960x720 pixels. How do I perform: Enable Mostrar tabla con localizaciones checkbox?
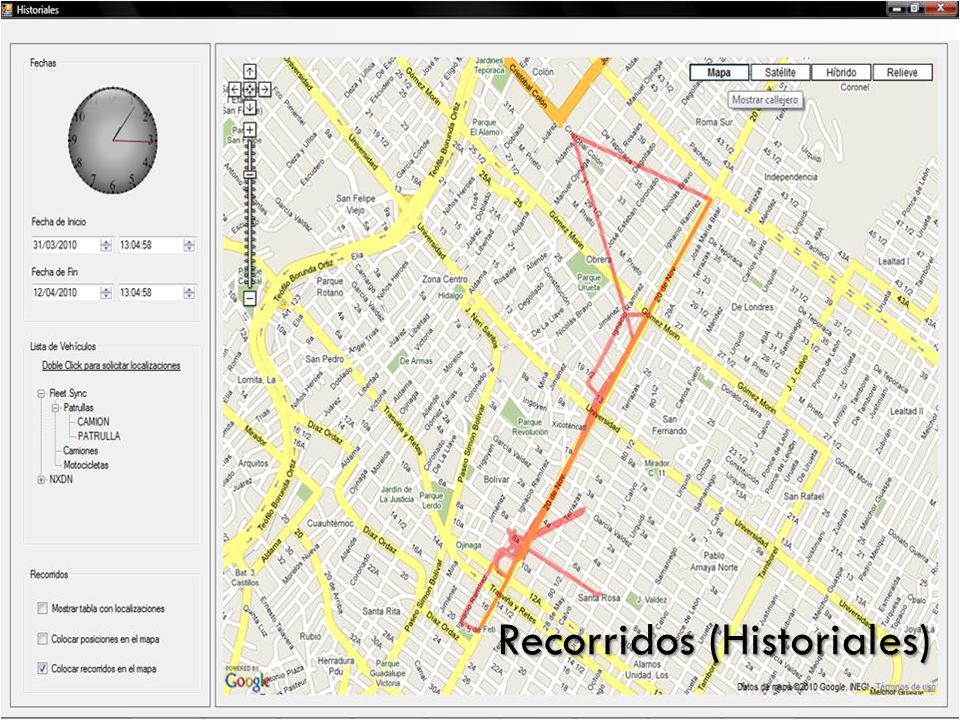point(42,609)
